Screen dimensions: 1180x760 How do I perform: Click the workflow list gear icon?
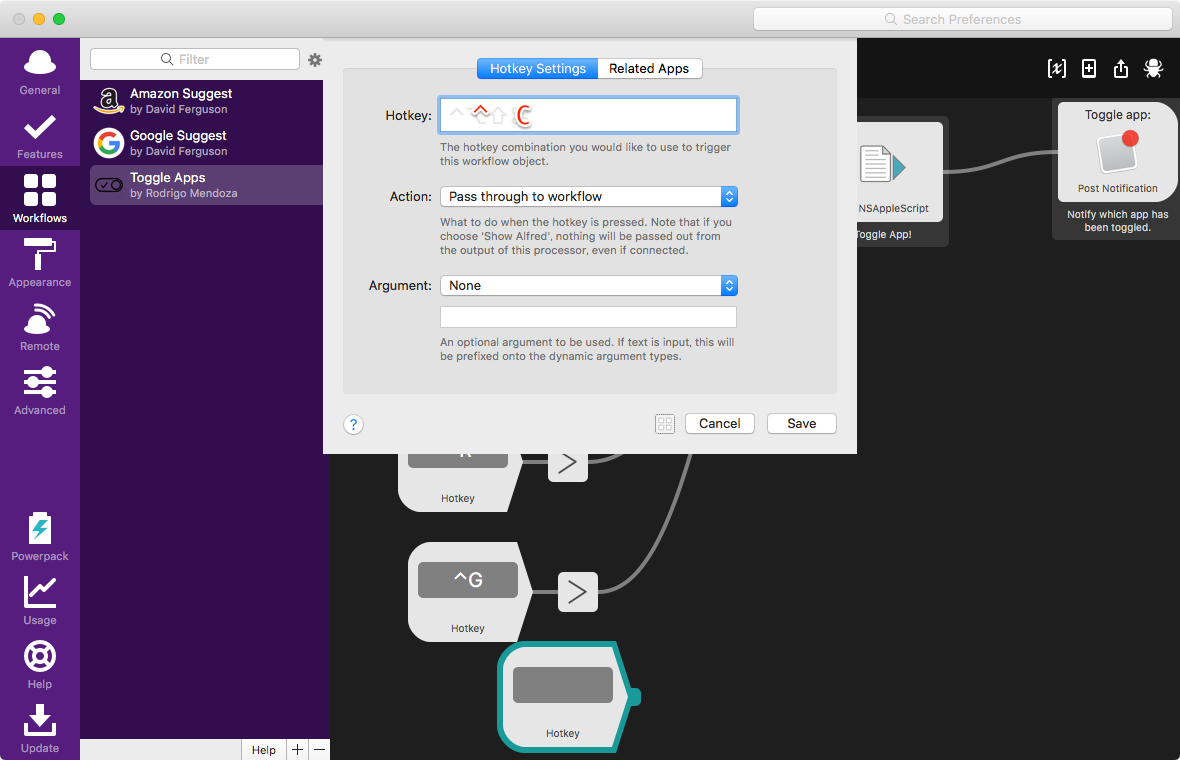pos(315,59)
